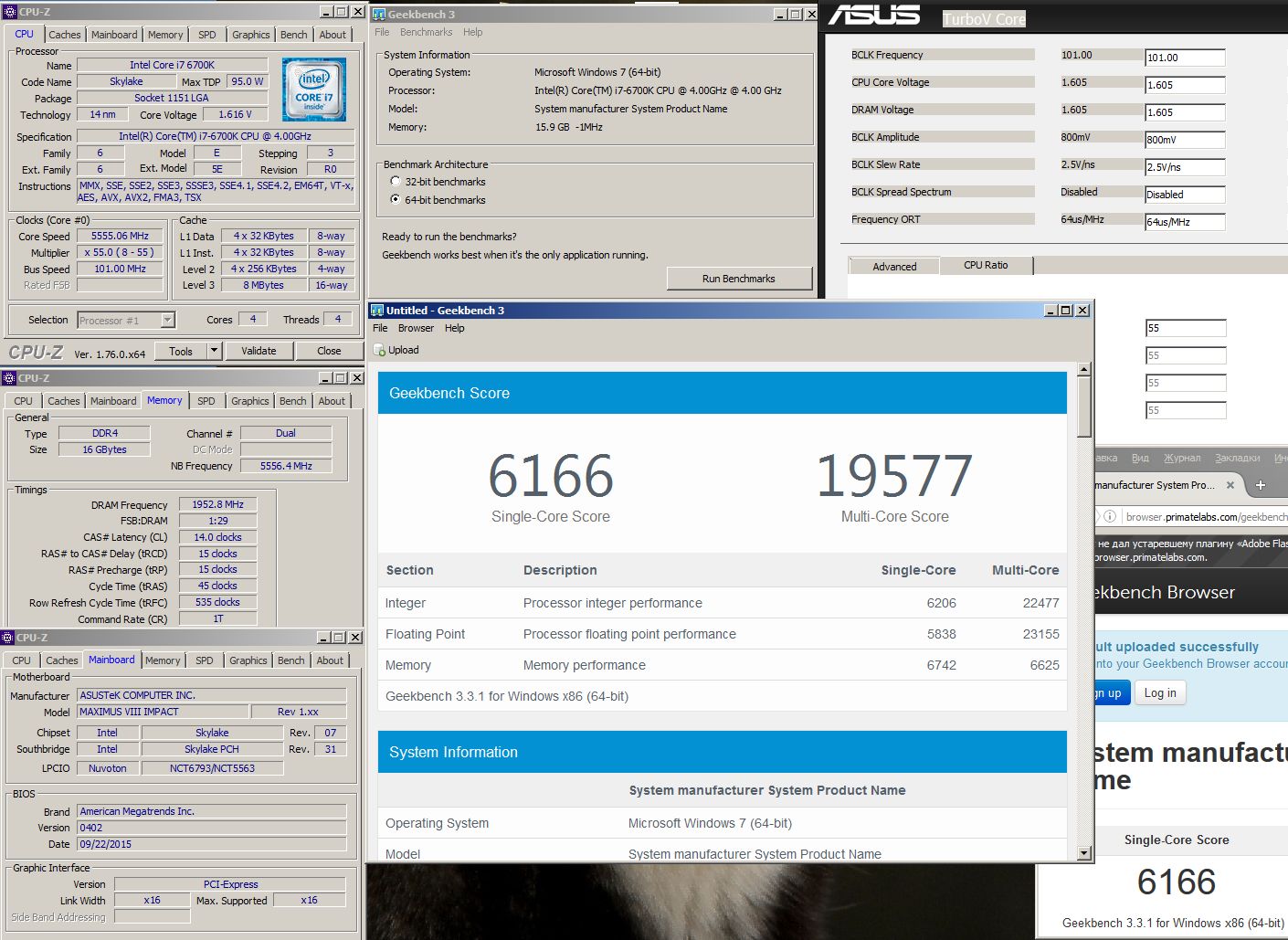This screenshot has width=1288, height=940.
Task: Open a new browser tab with plus icon
Action: [x=1261, y=485]
